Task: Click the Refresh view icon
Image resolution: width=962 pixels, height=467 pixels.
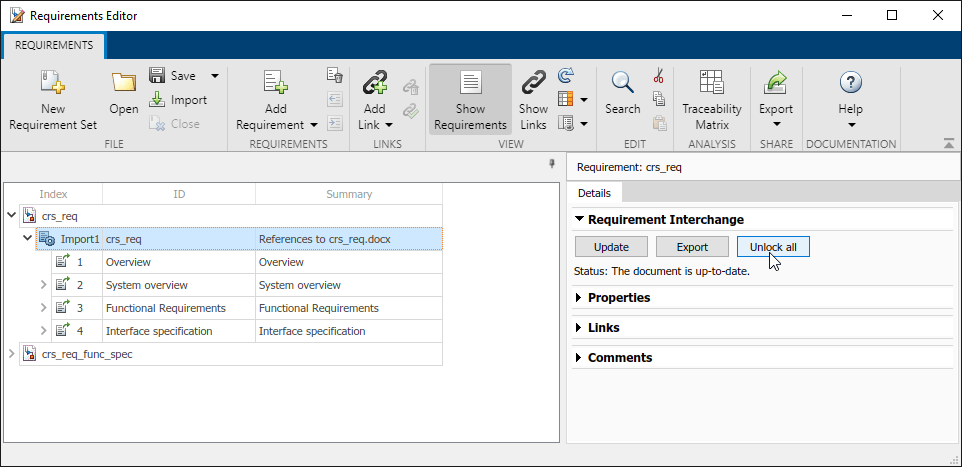Action: 566,75
